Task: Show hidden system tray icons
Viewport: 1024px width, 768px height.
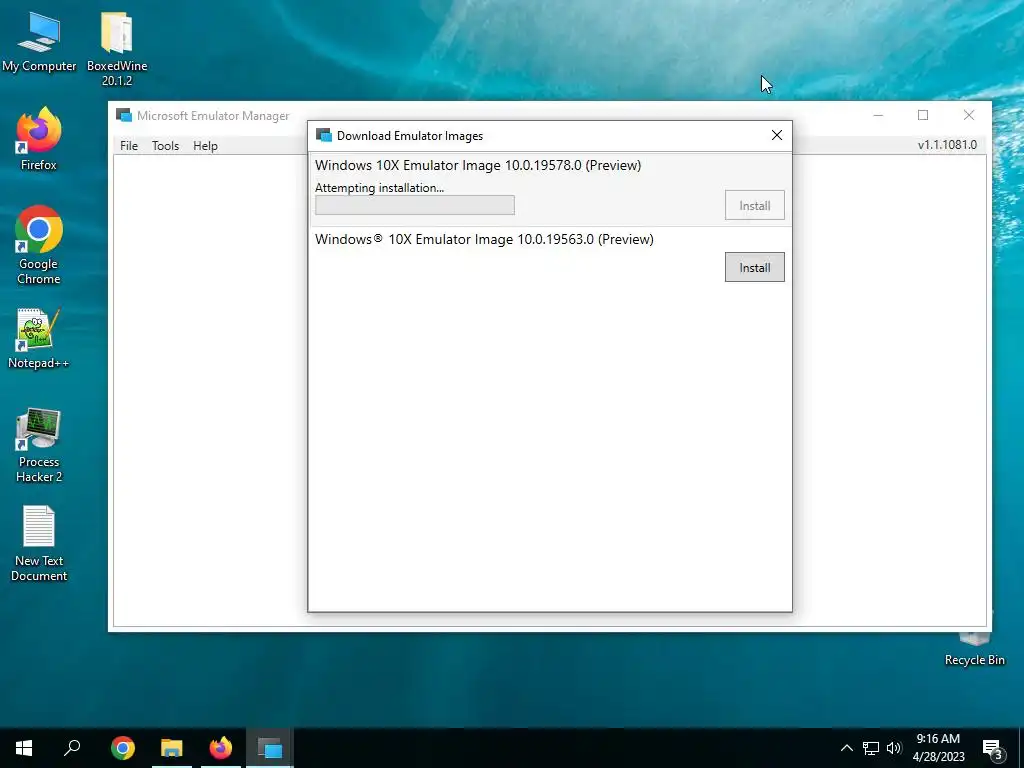Action: (x=846, y=748)
